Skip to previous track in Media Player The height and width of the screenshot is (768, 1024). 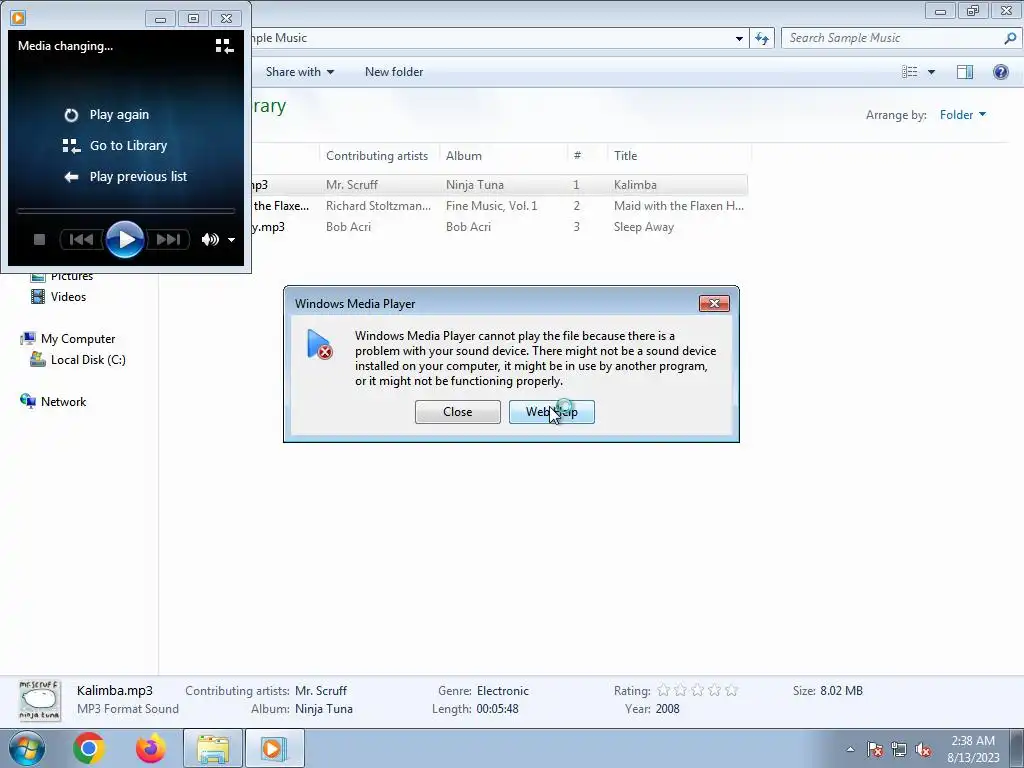pos(82,240)
